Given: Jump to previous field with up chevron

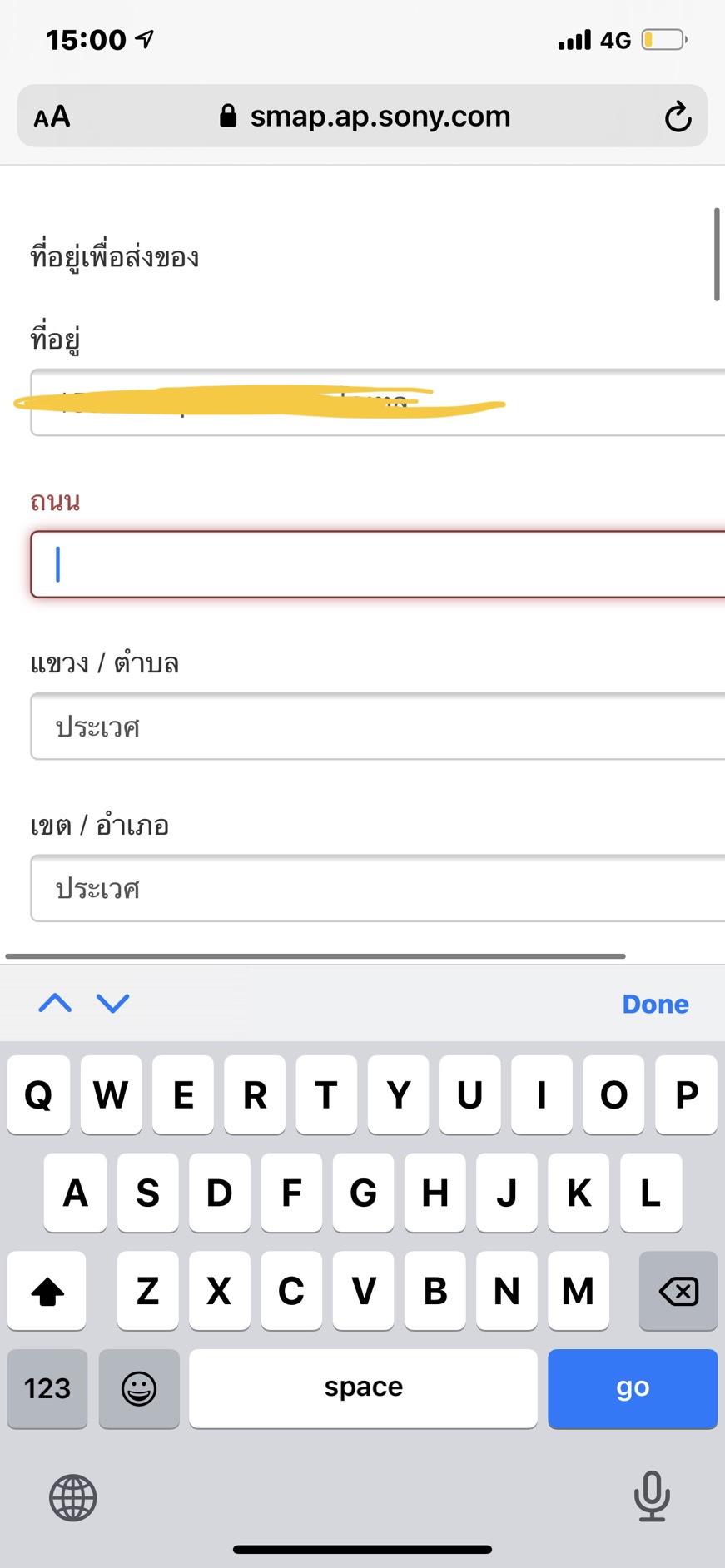Looking at the screenshot, I should [x=55, y=1003].
